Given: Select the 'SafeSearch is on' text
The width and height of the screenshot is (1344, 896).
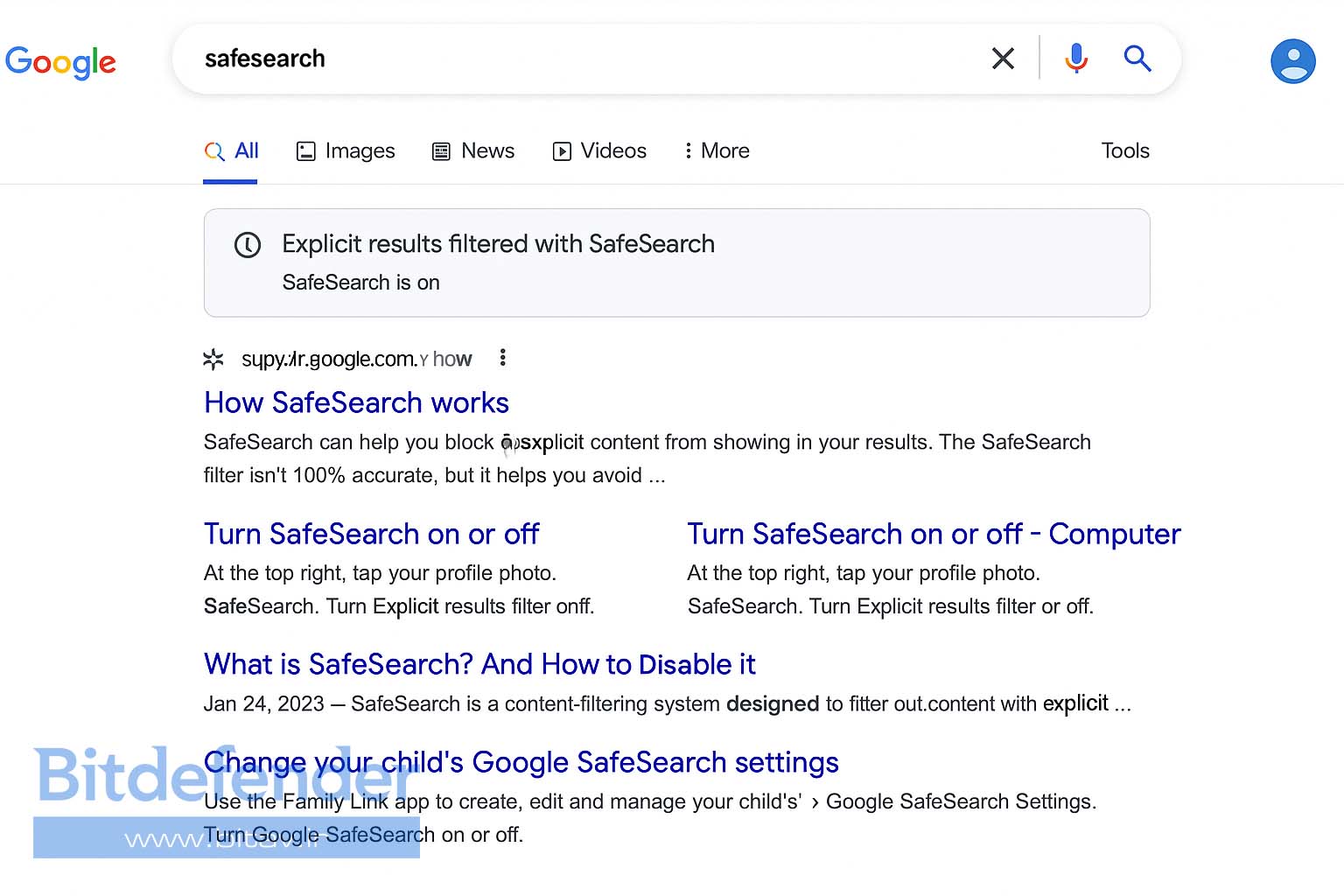Looking at the screenshot, I should pos(360,283).
